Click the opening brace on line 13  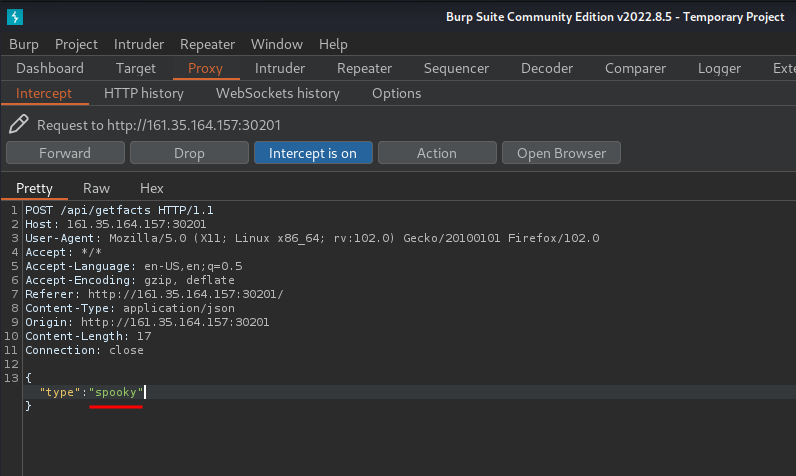pyautogui.click(x=28, y=378)
